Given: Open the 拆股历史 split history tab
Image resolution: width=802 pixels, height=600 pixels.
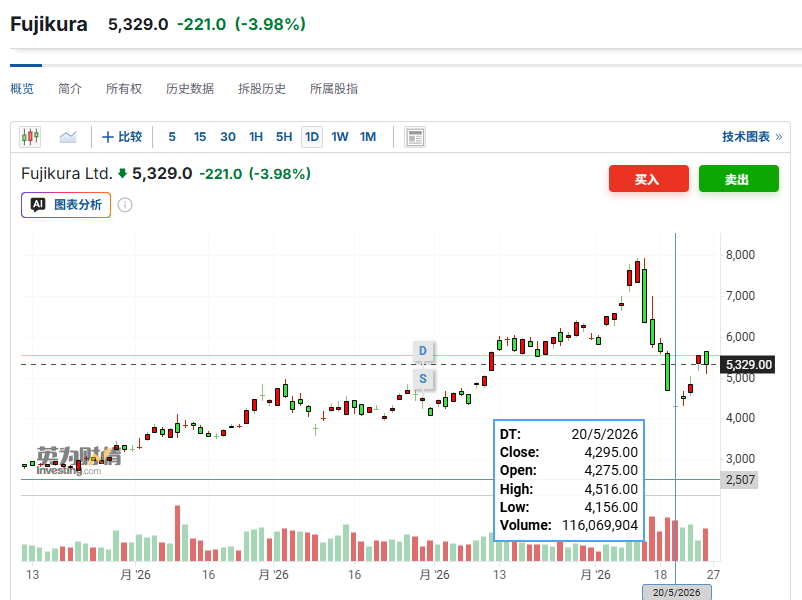Looking at the screenshot, I should [x=262, y=88].
